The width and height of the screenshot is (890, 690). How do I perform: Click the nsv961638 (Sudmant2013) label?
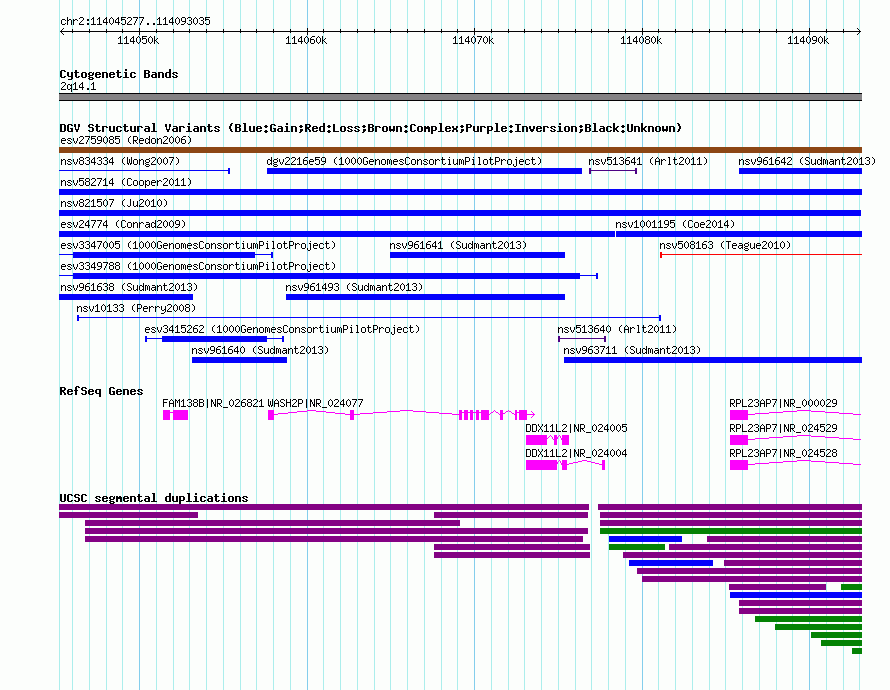(x=129, y=287)
